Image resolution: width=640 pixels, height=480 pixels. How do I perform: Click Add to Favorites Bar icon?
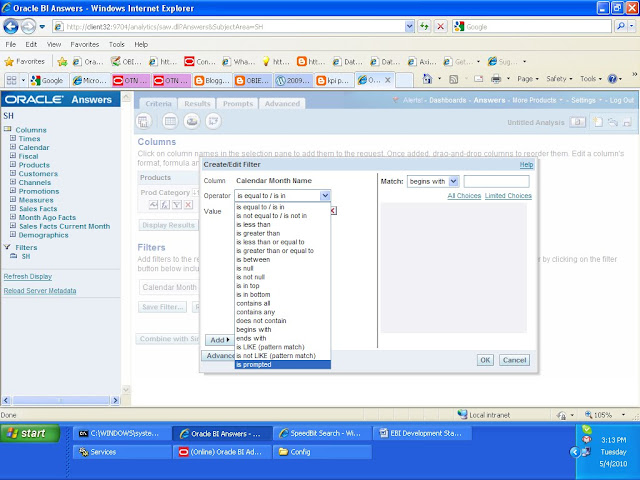(x=62, y=62)
